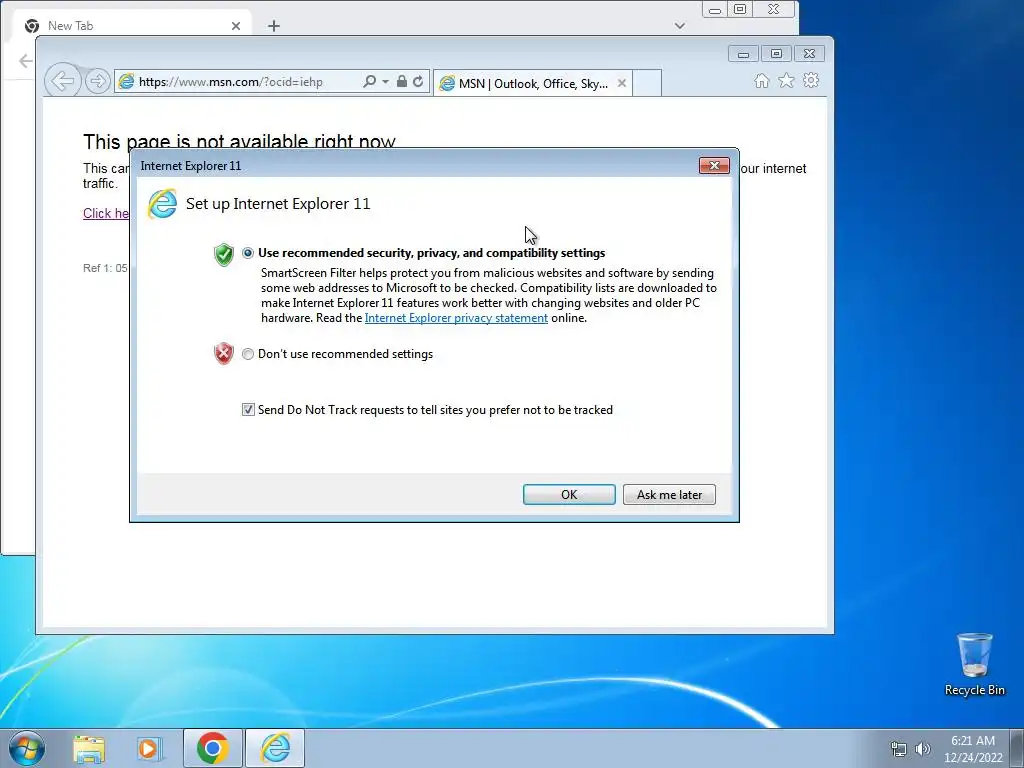Choose Ask me later button

click(x=669, y=494)
